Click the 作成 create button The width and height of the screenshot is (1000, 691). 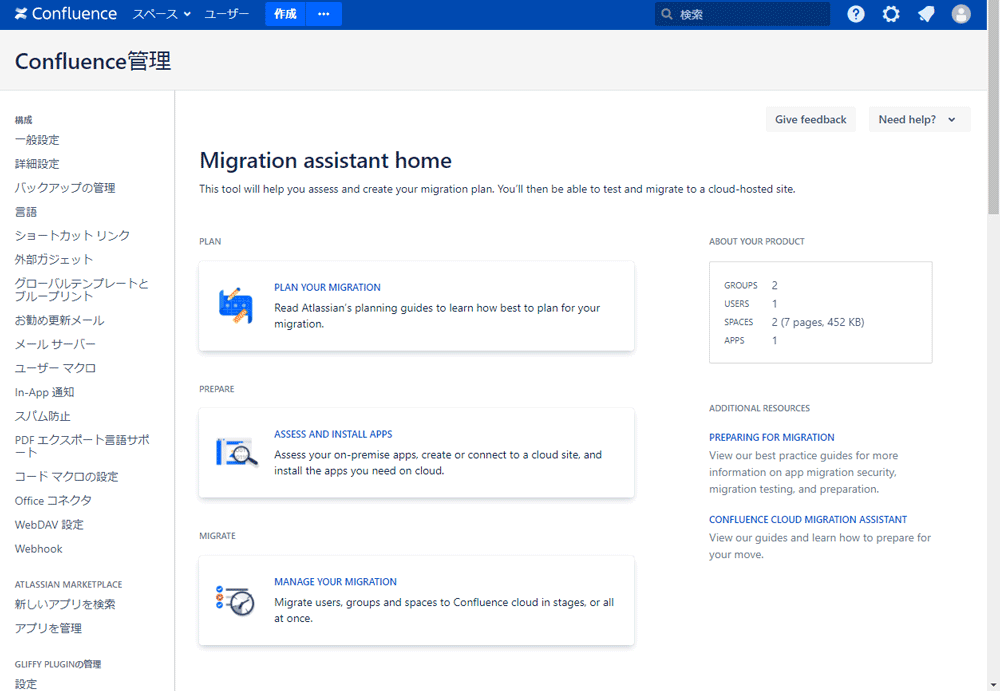[x=285, y=14]
